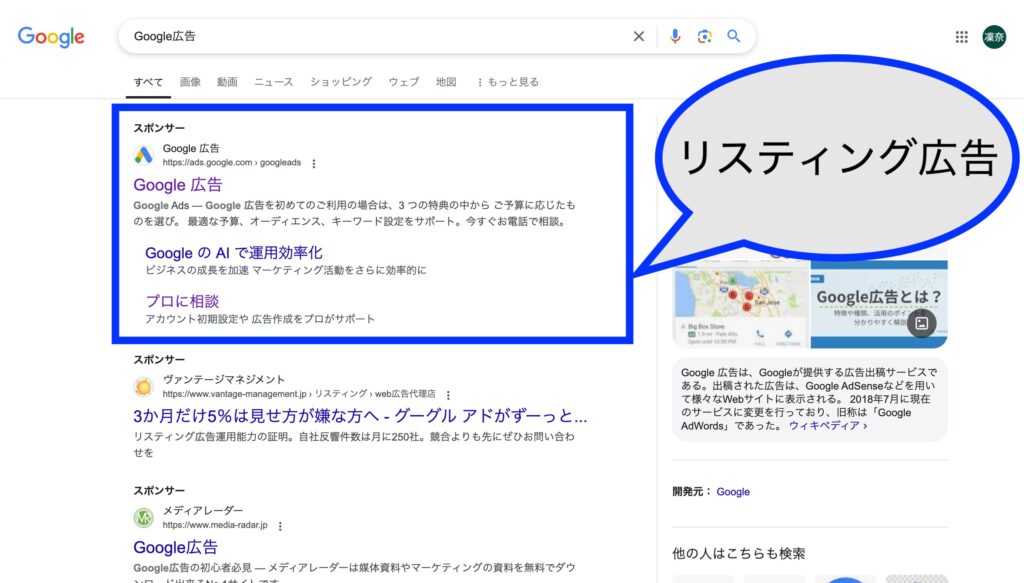Click the Google 広告 site name above ads.google.com
The height and width of the screenshot is (583, 1024).
point(191,149)
